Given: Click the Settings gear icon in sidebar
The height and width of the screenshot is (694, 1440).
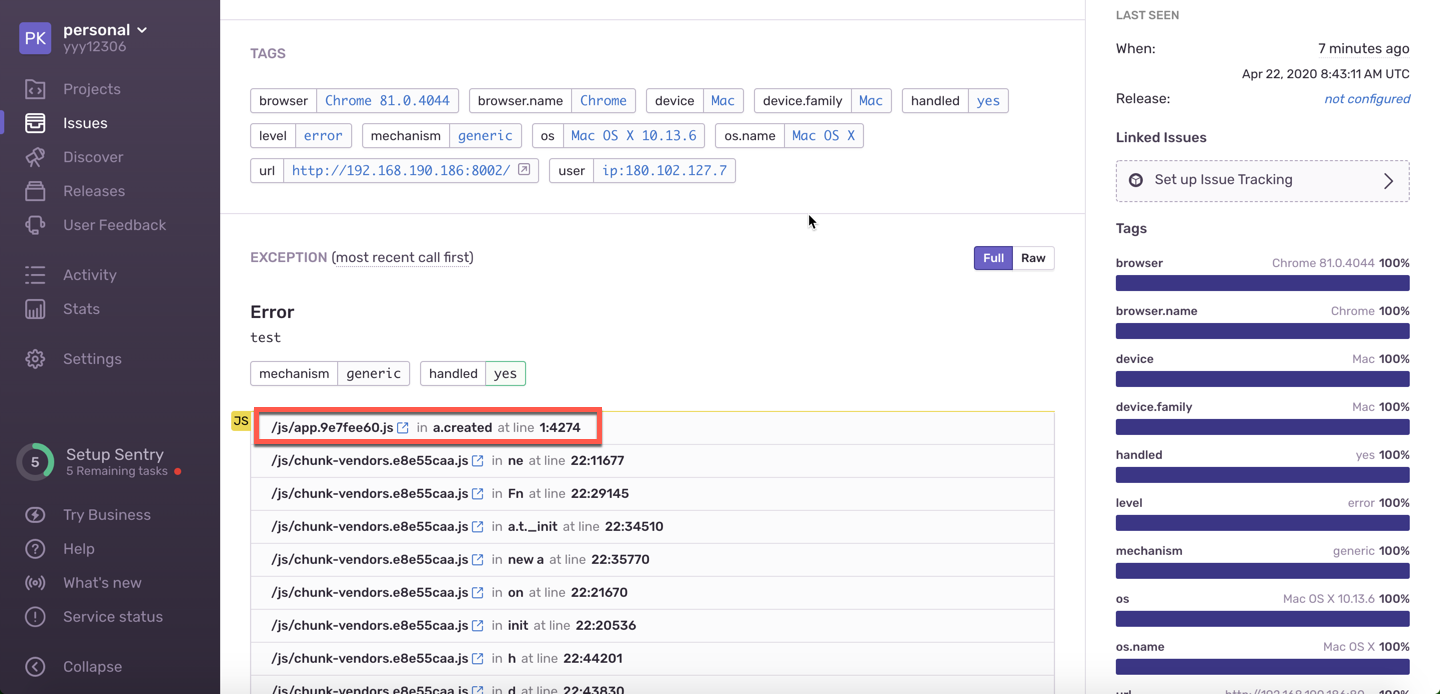Looking at the screenshot, I should (35, 359).
